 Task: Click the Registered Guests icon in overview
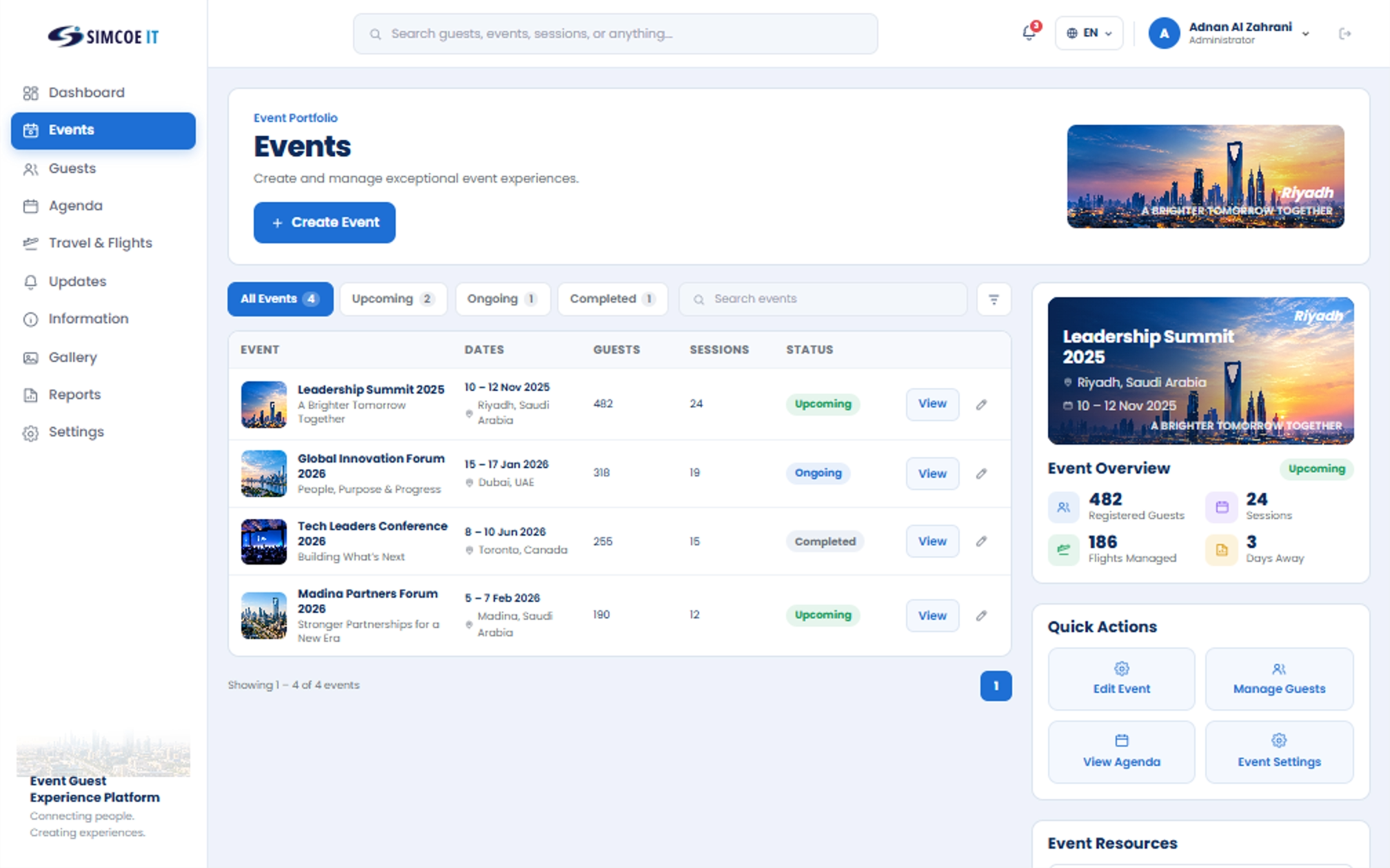(1064, 507)
